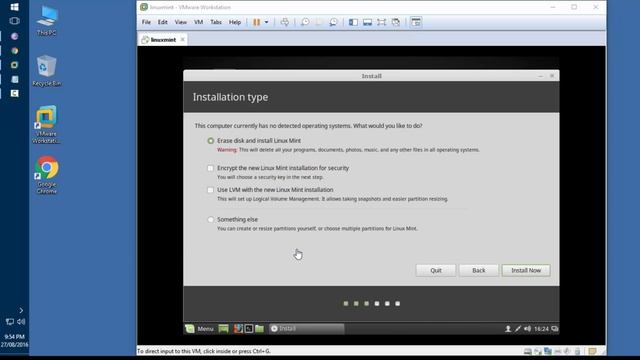Open the Edit menu in VMware
Screen dimensions: 640x360
(162, 22)
